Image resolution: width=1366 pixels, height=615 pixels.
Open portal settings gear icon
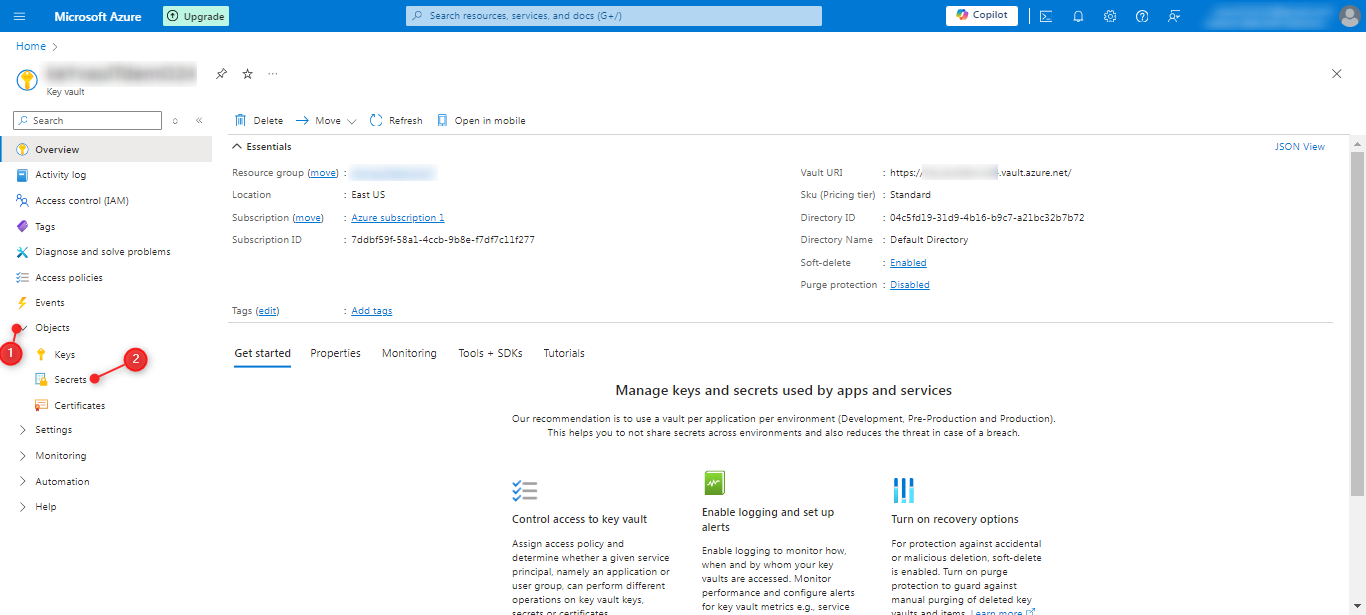coord(1110,16)
